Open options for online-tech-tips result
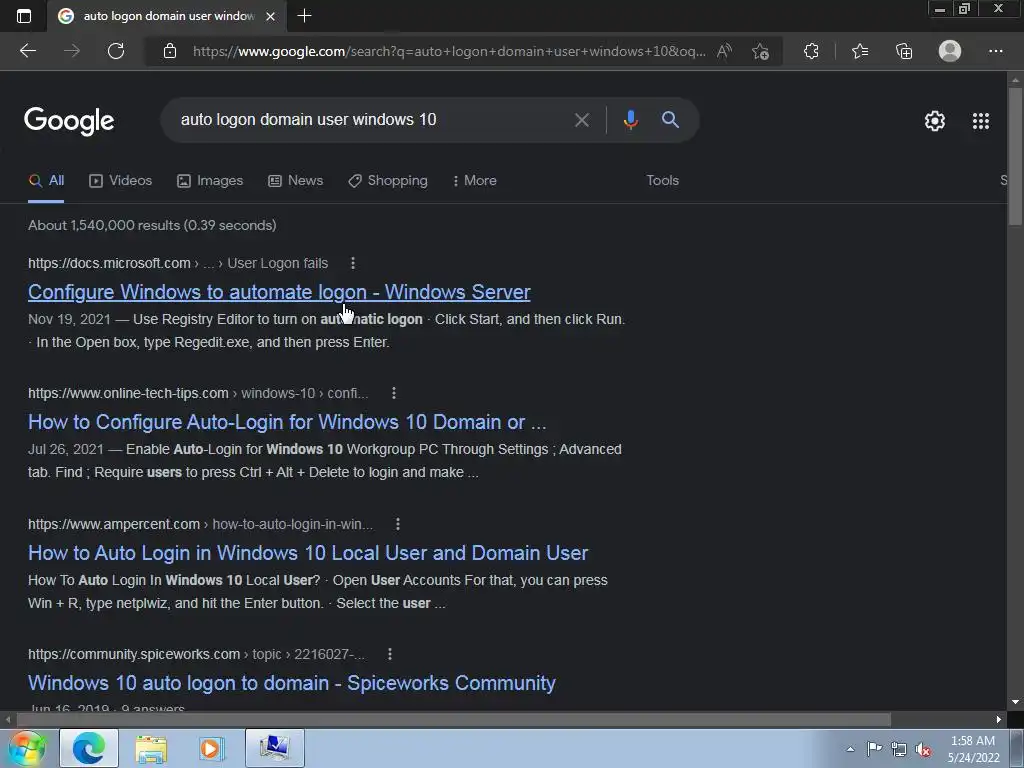This screenshot has width=1024, height=768. pos(393,393)
